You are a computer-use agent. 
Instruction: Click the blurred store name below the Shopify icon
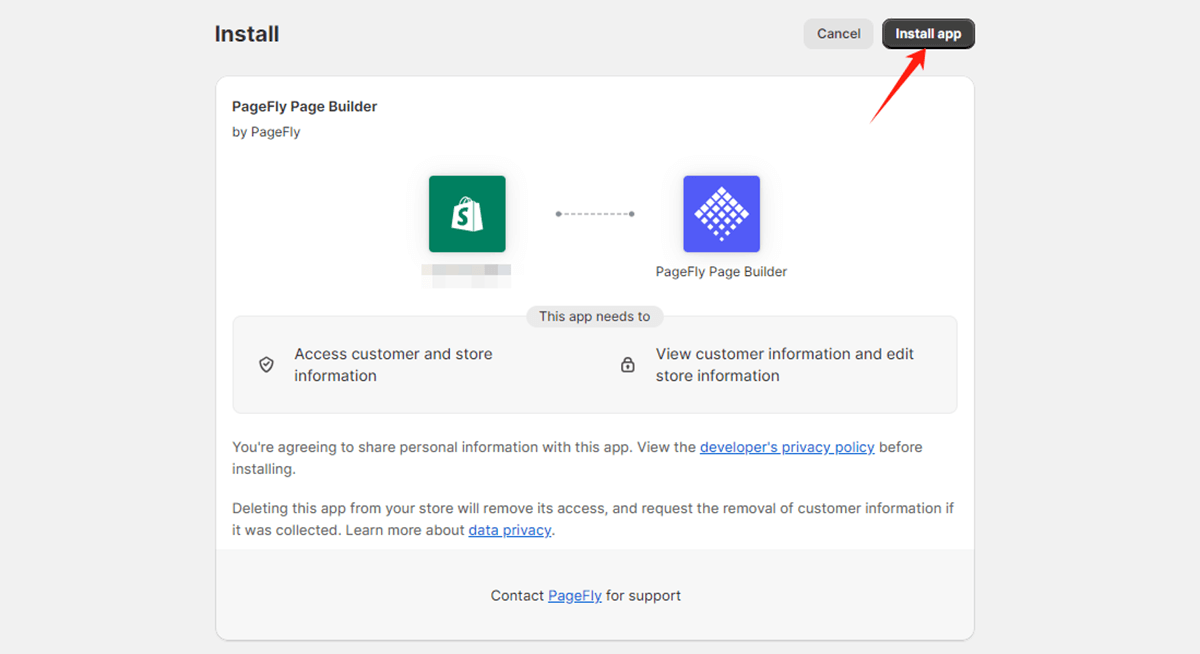(x=467, y=270)
